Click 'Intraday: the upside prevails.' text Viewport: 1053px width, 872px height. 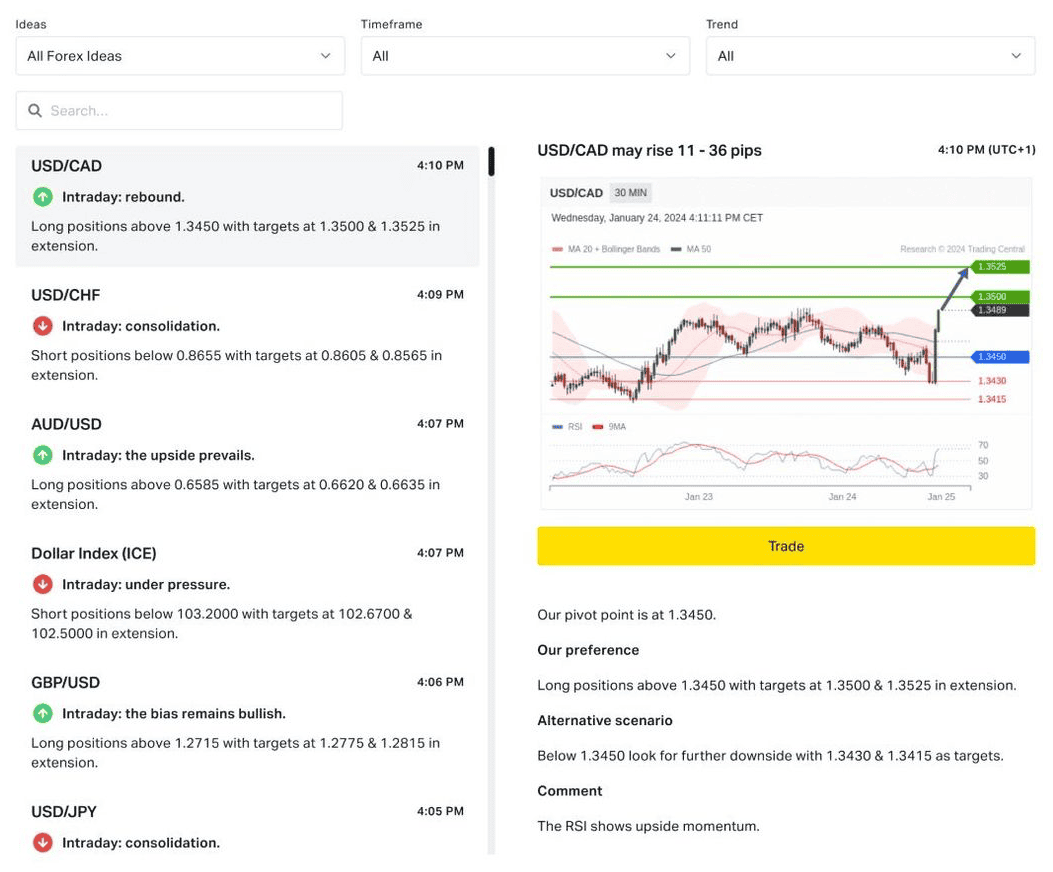(158, 455)
